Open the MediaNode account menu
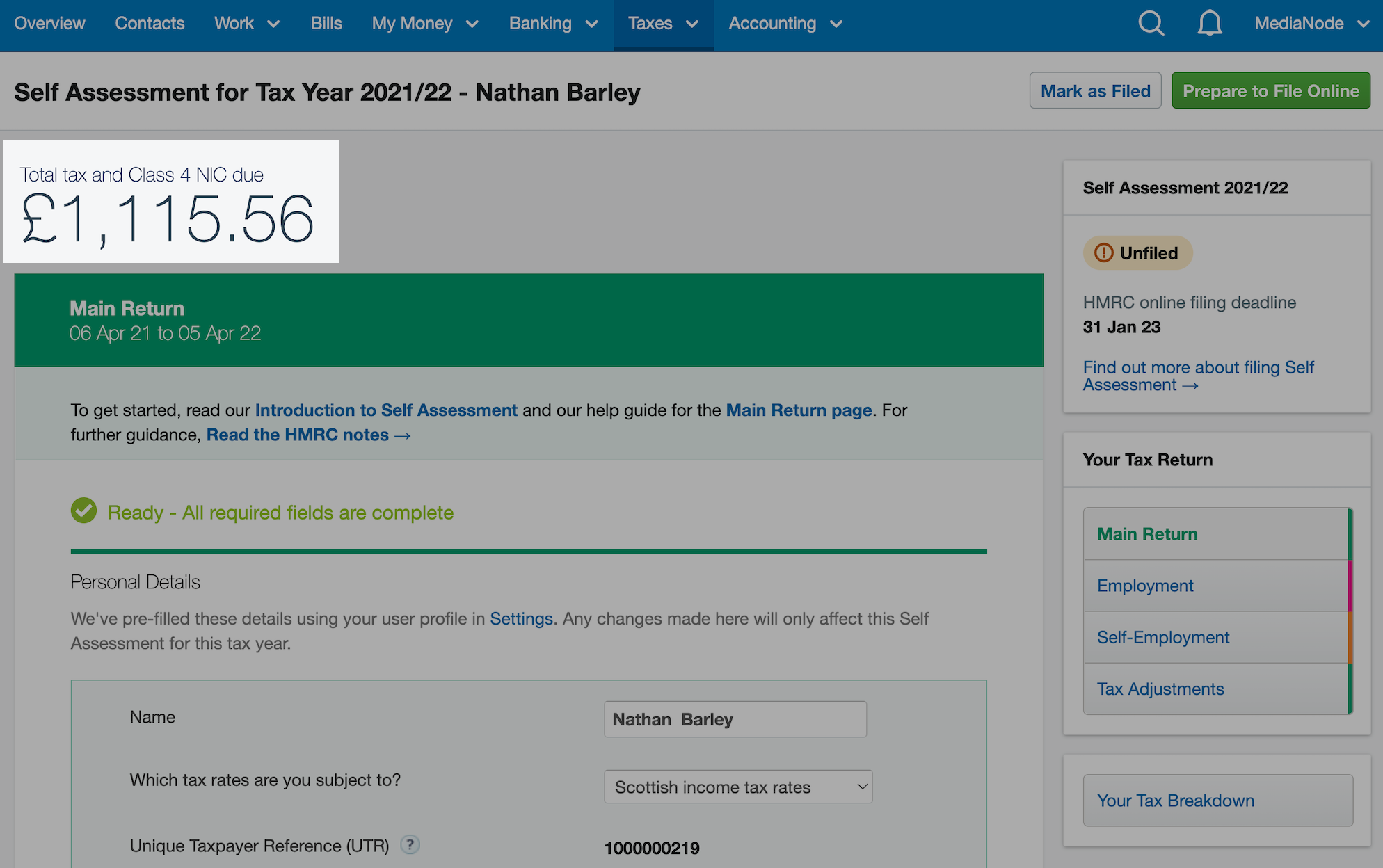1383x868 pixels. tap(1312, 24)
